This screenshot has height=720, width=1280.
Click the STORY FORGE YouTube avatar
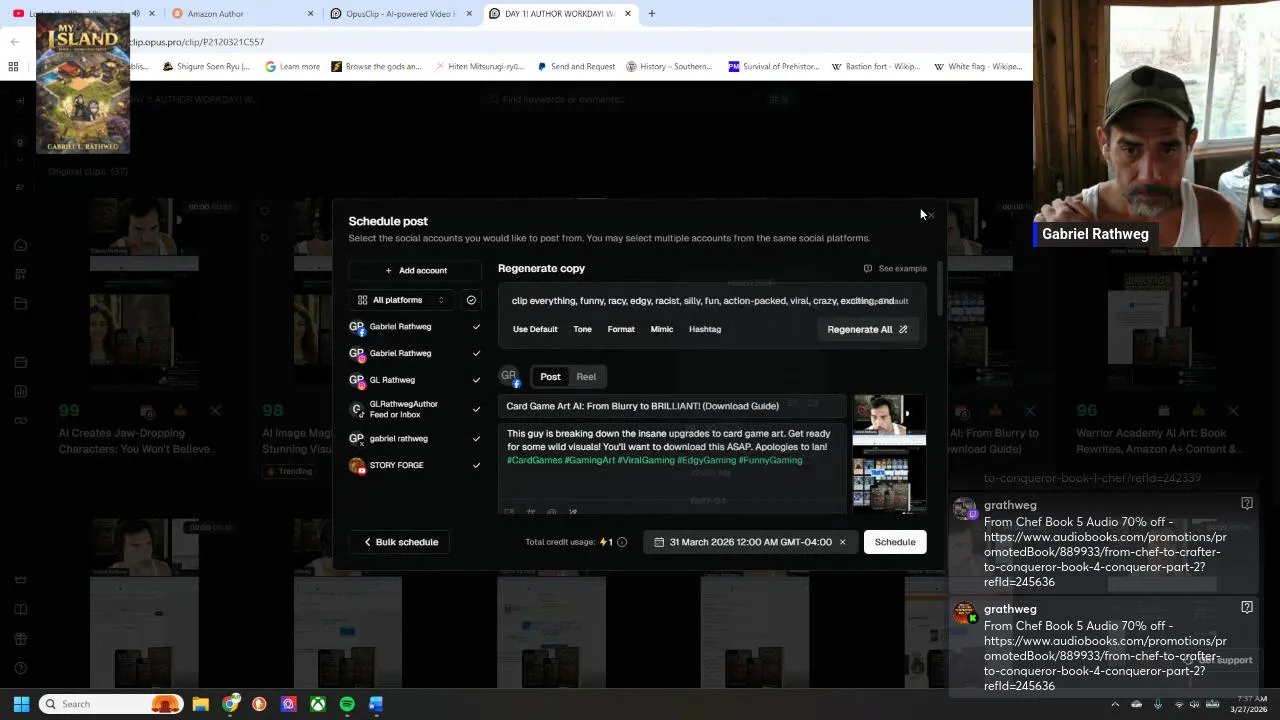(x=357, y=465)
